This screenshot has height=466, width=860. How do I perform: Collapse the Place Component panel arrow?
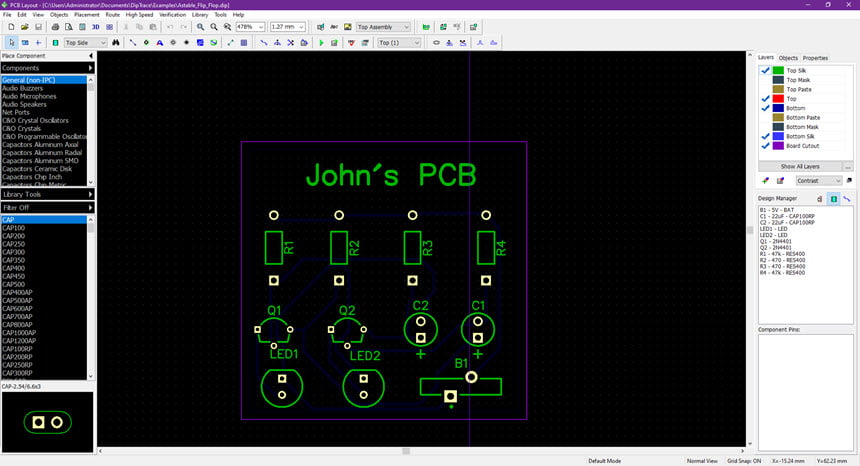91,56
